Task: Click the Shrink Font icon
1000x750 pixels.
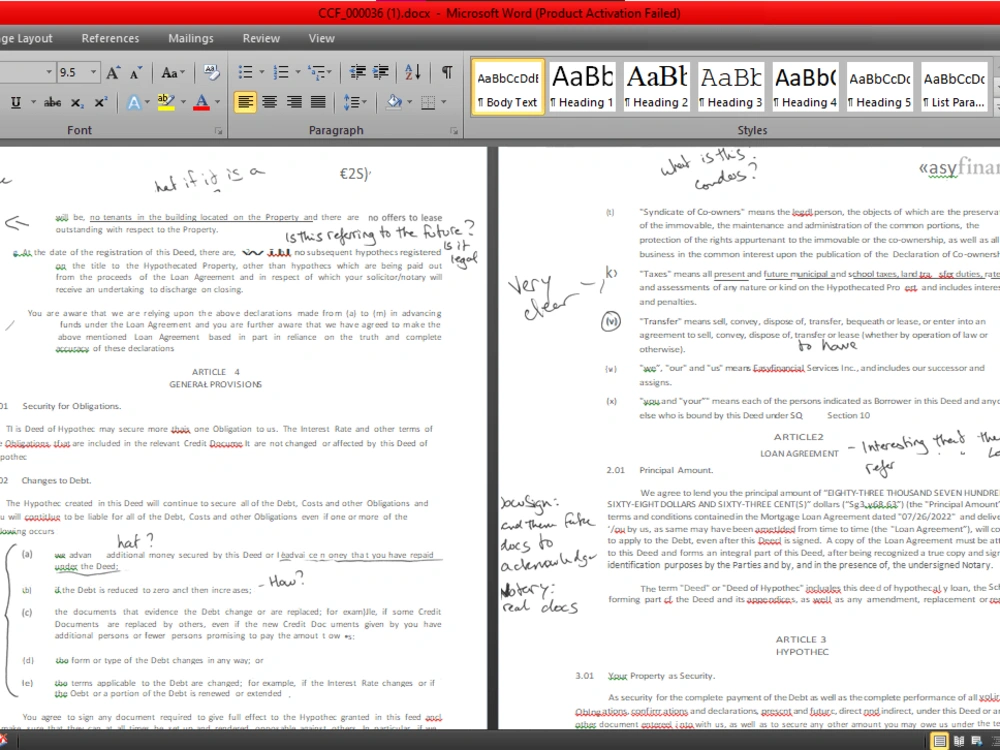Action: (x=135, y=73)
